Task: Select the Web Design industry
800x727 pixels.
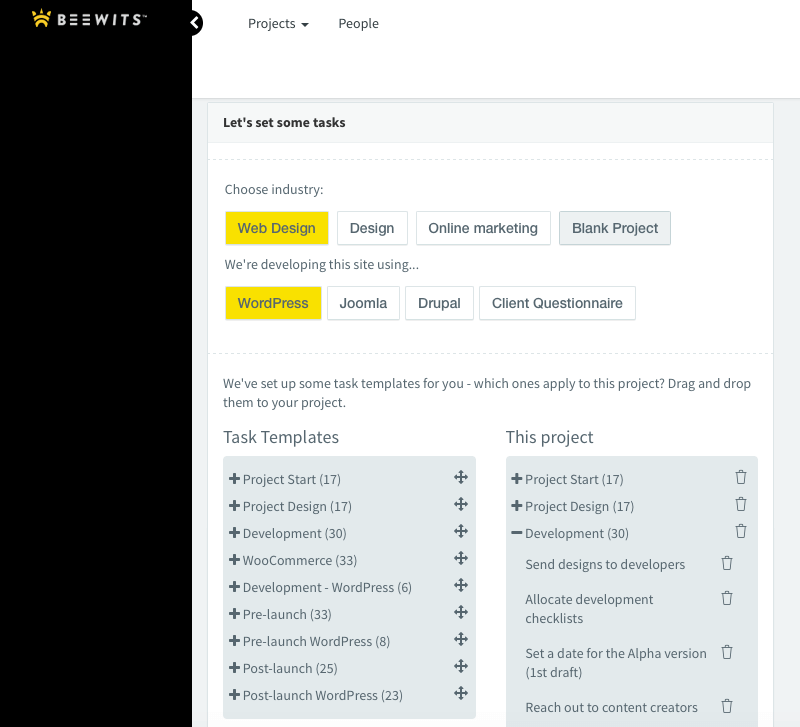Action: click(277, 228)
